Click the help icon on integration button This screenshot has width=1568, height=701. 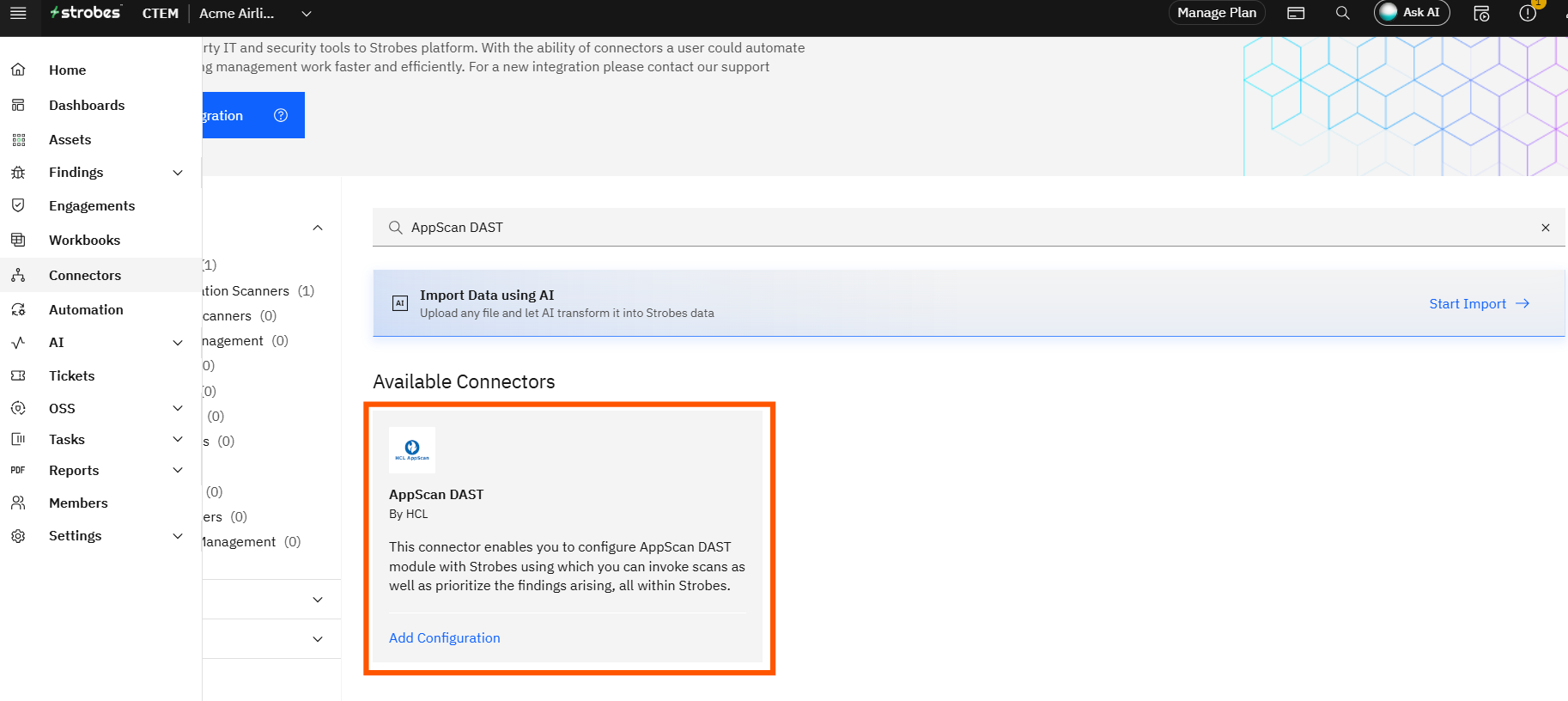coord(281,115)
